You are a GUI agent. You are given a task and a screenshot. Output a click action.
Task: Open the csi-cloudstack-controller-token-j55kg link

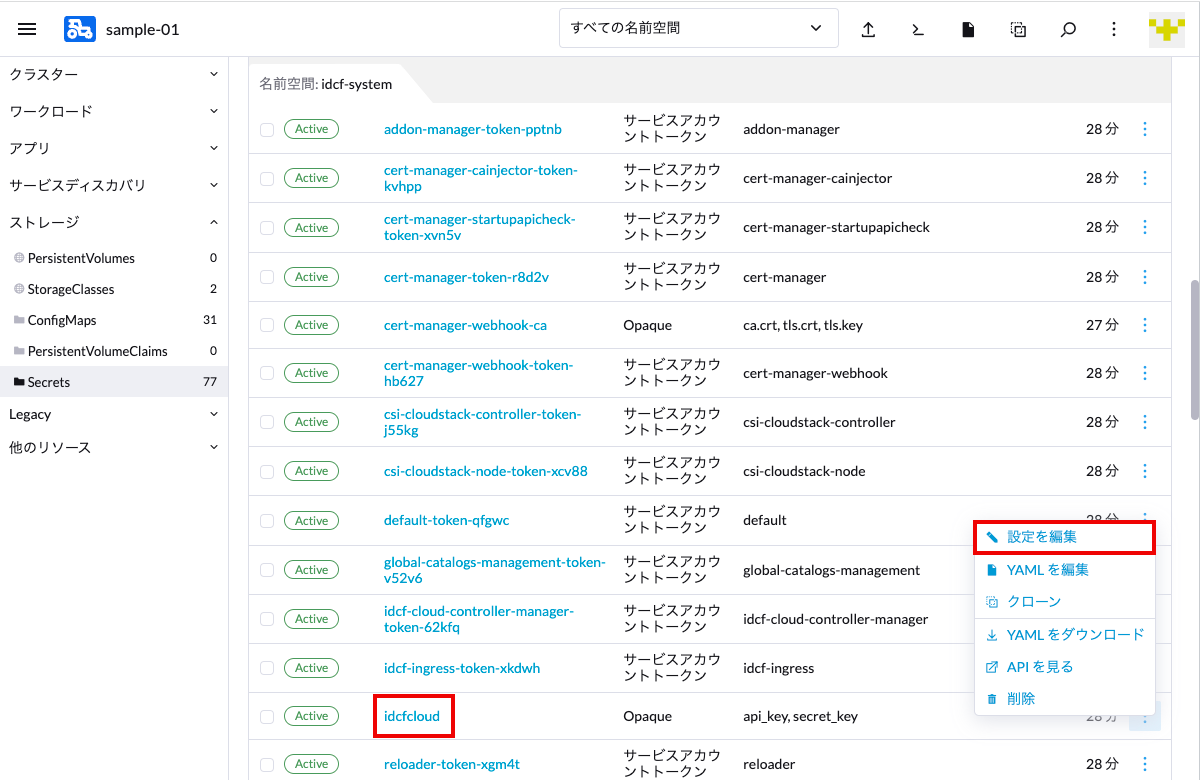[x=483, y=422]
